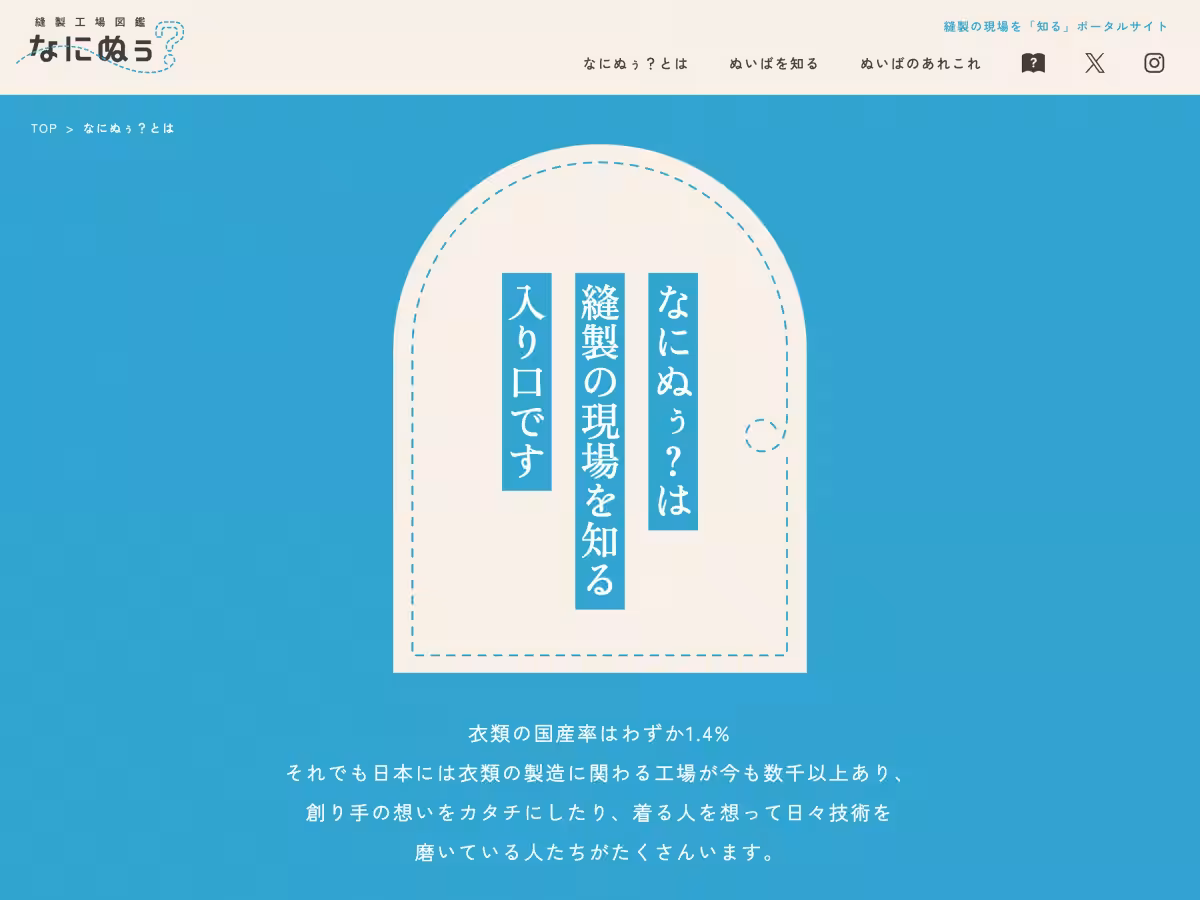This screenshot has height=900, width=1200.
Task: Go to ぬいばを知る menu item
Action: click(774, 63)
